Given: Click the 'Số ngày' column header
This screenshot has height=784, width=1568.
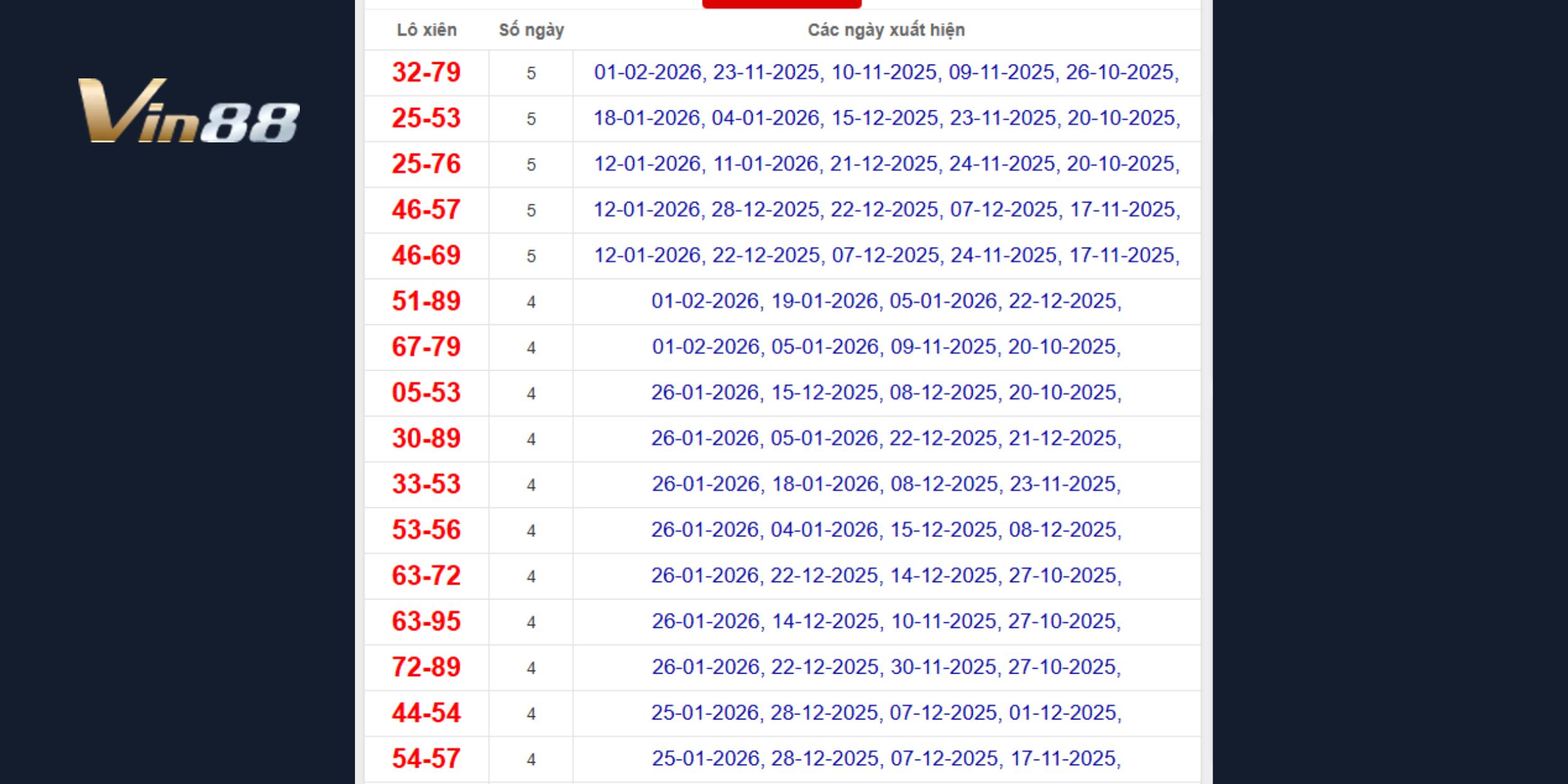Looking at the screenshot, I should click(531, 30).
